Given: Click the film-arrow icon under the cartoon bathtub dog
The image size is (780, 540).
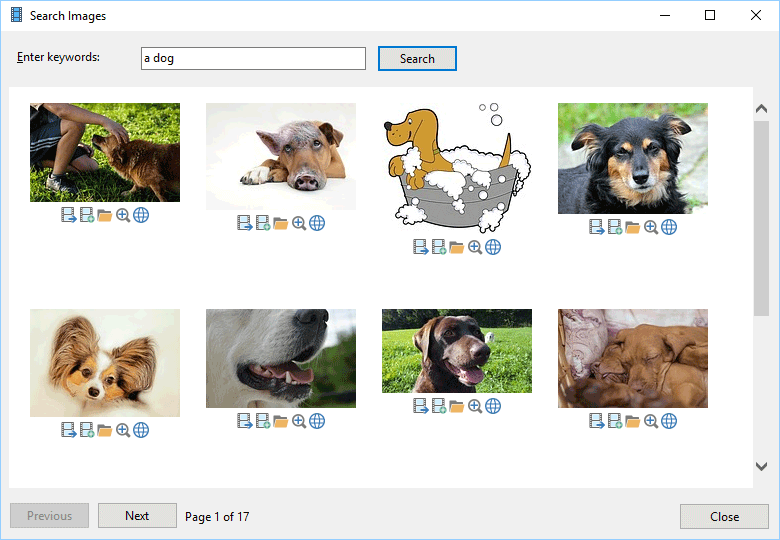Looking at the screenshot, I should point(421,247).
